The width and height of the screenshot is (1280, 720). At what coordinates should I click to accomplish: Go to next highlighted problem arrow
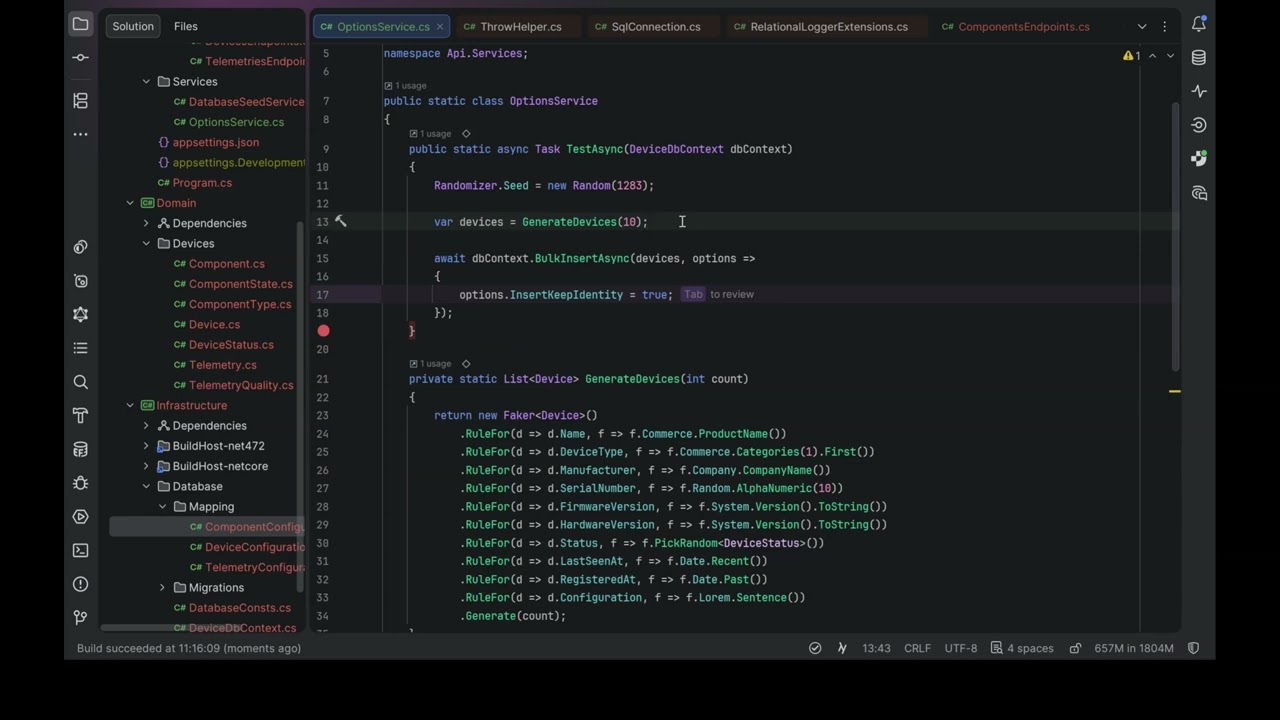click(x=1169, y=56)
